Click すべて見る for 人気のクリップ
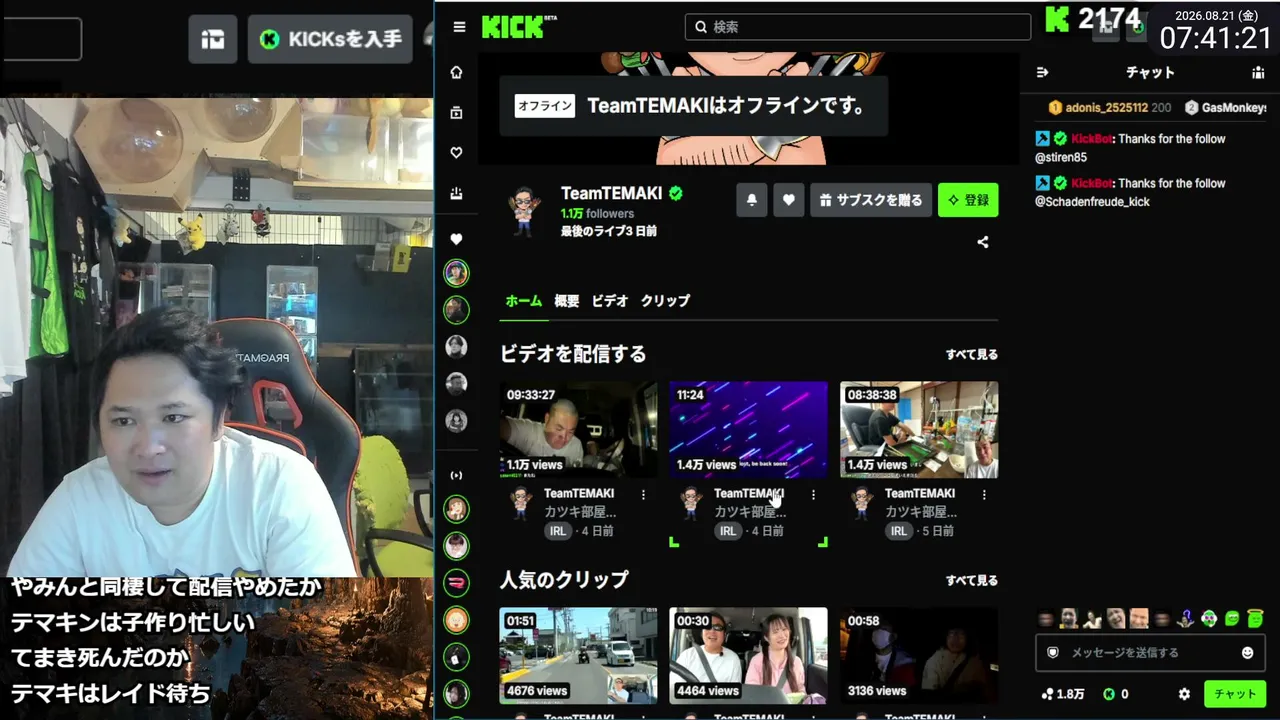The image size is (1280, 720). click(972, 580)
